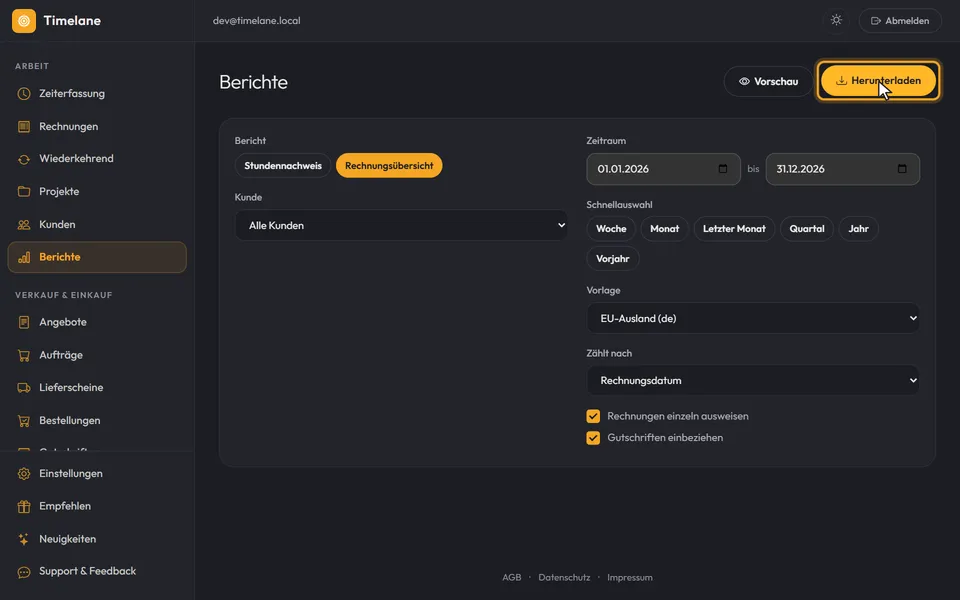Viewport: 960px width, 600px height.
Task: Click the Empfehlen gift icon
Action: (24, 506)
